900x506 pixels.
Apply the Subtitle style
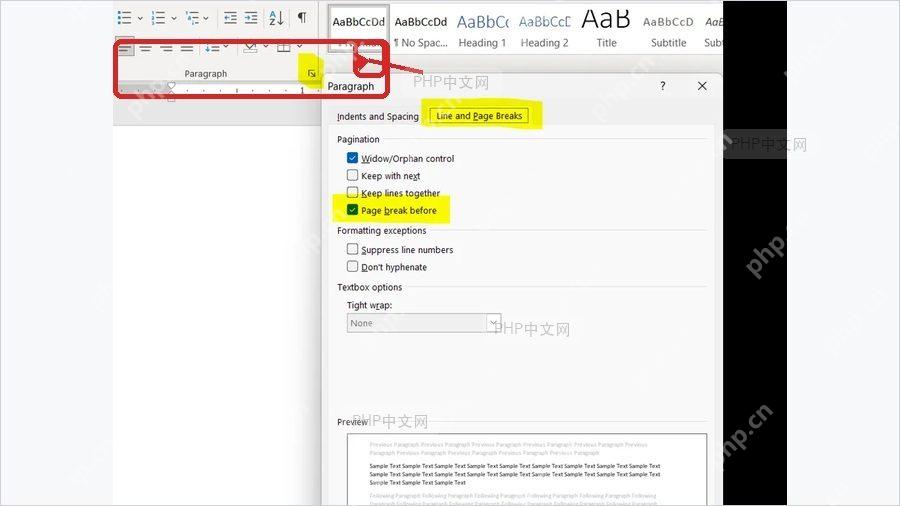pyautogui.click(x=668, y=30)
